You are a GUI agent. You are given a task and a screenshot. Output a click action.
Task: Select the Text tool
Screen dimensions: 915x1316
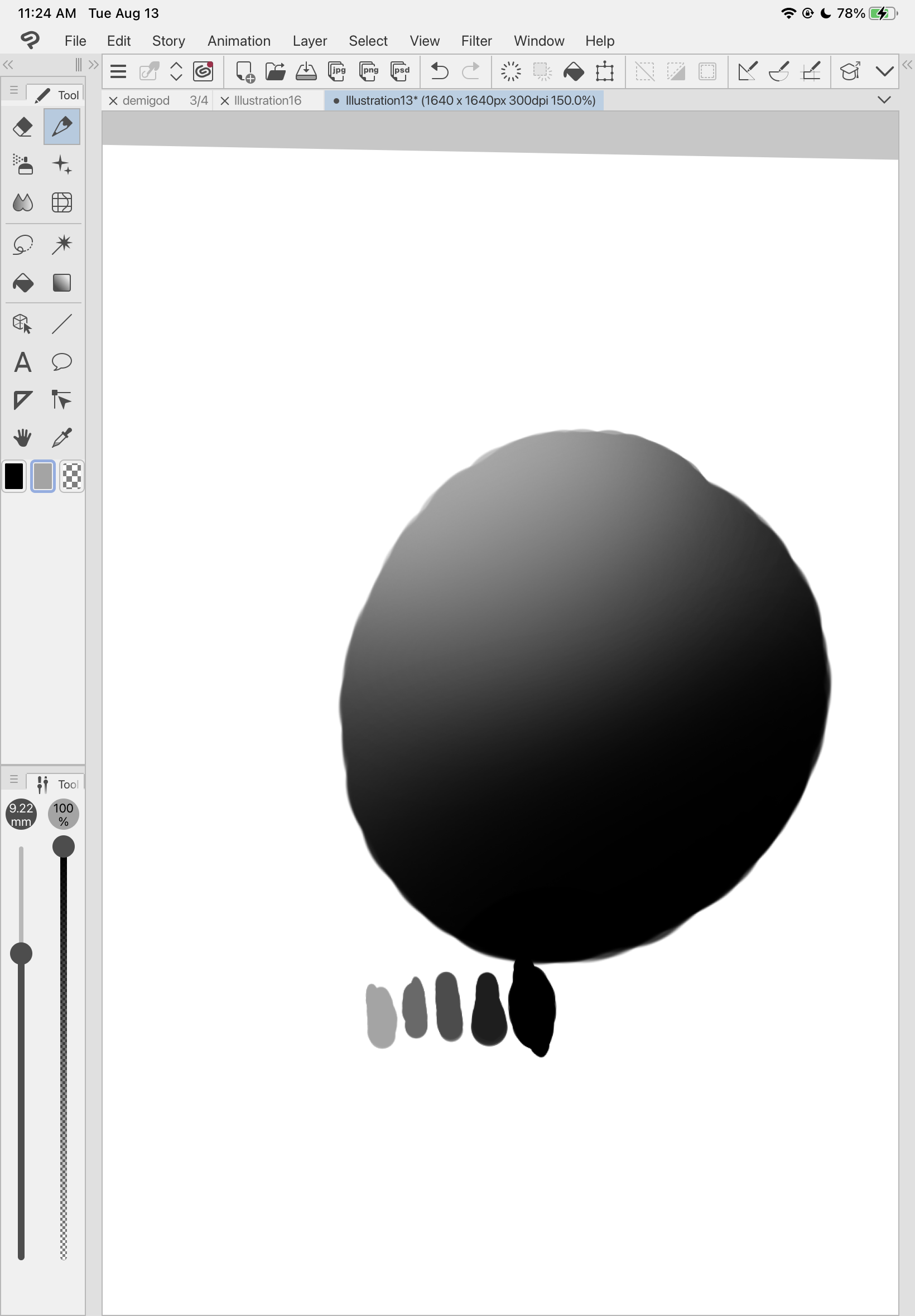click(x=23, y=362)
